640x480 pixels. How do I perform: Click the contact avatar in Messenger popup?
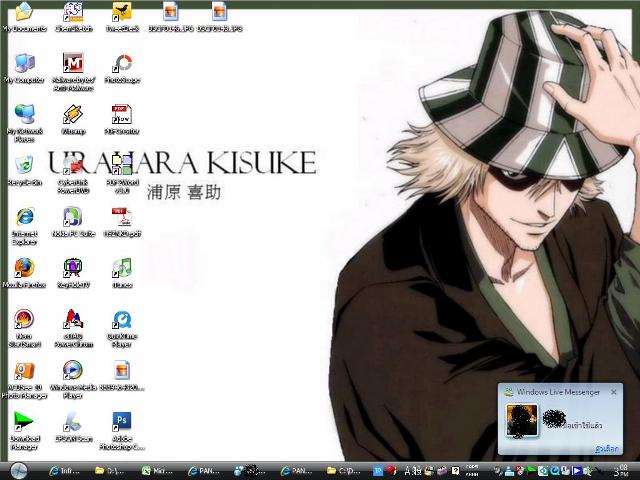(x=522, y=420)
